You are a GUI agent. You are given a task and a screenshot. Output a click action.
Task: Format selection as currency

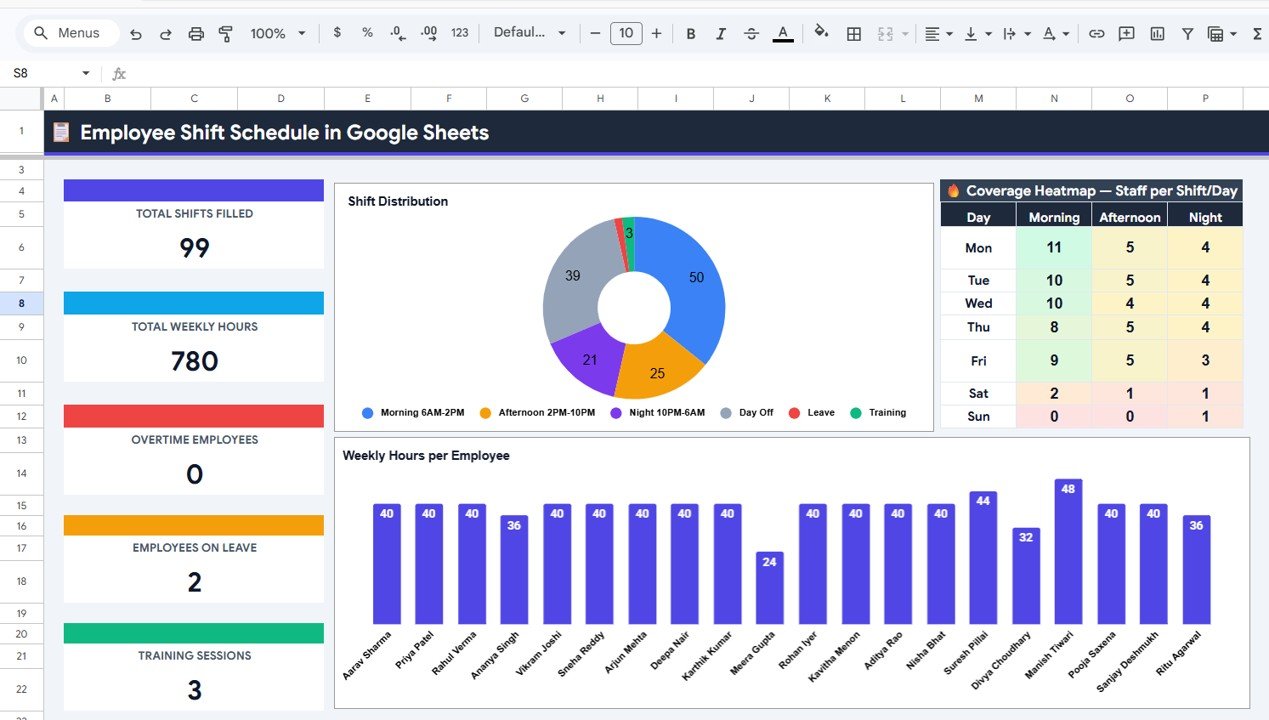pos(337,33)
